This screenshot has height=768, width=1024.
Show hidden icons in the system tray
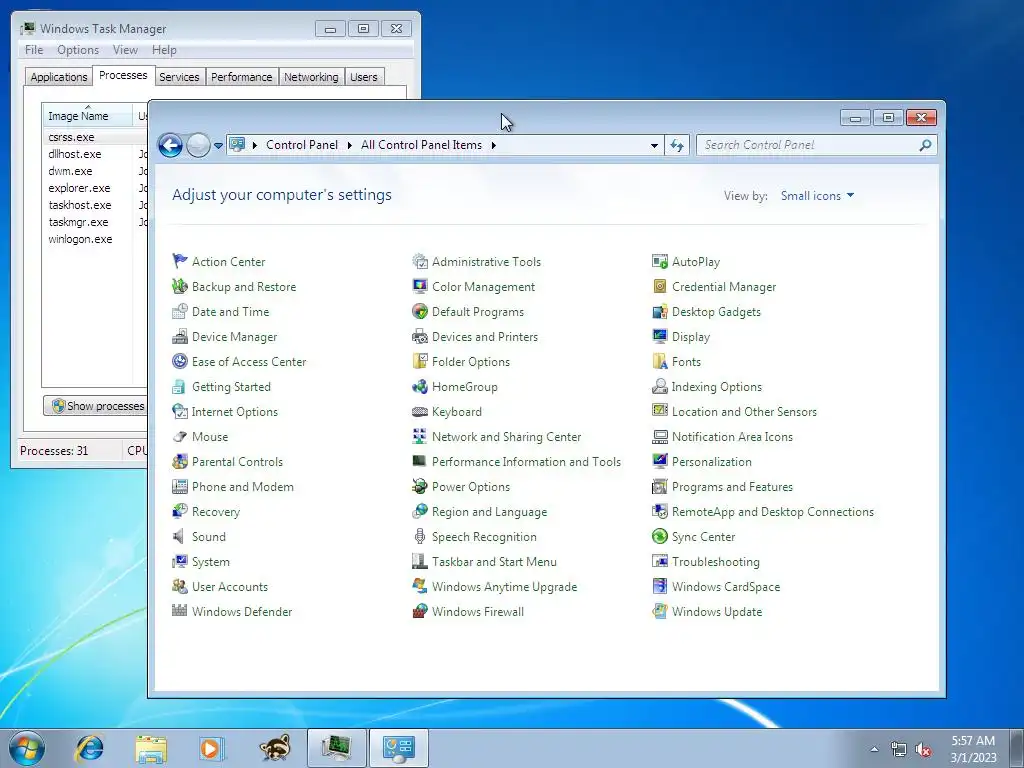(874, 749)
